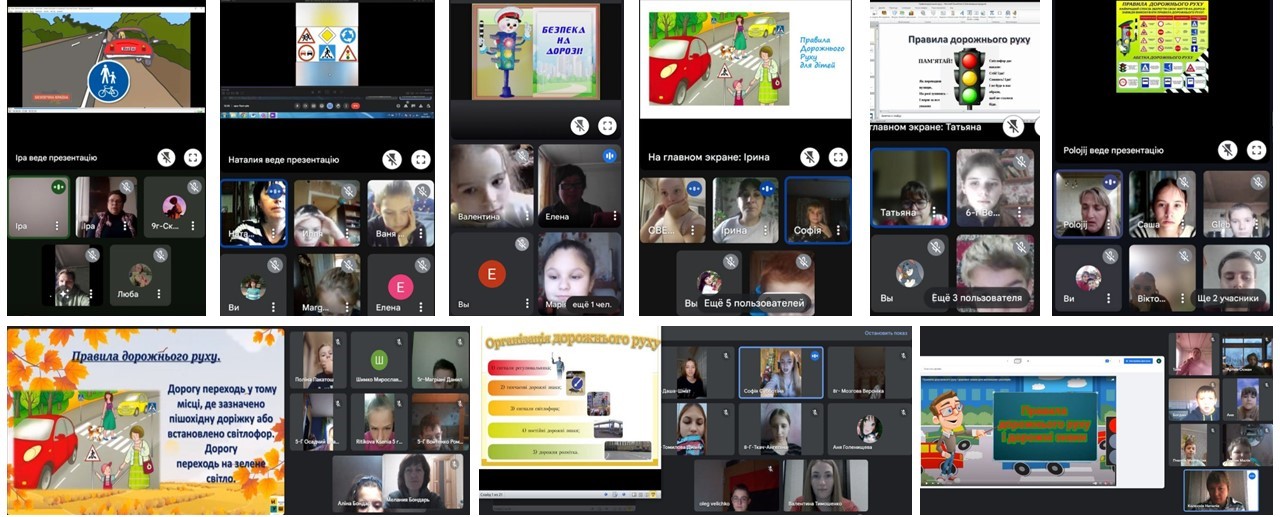Show more via 'Ещё 5 пользователей'

(x=755, y=302)
